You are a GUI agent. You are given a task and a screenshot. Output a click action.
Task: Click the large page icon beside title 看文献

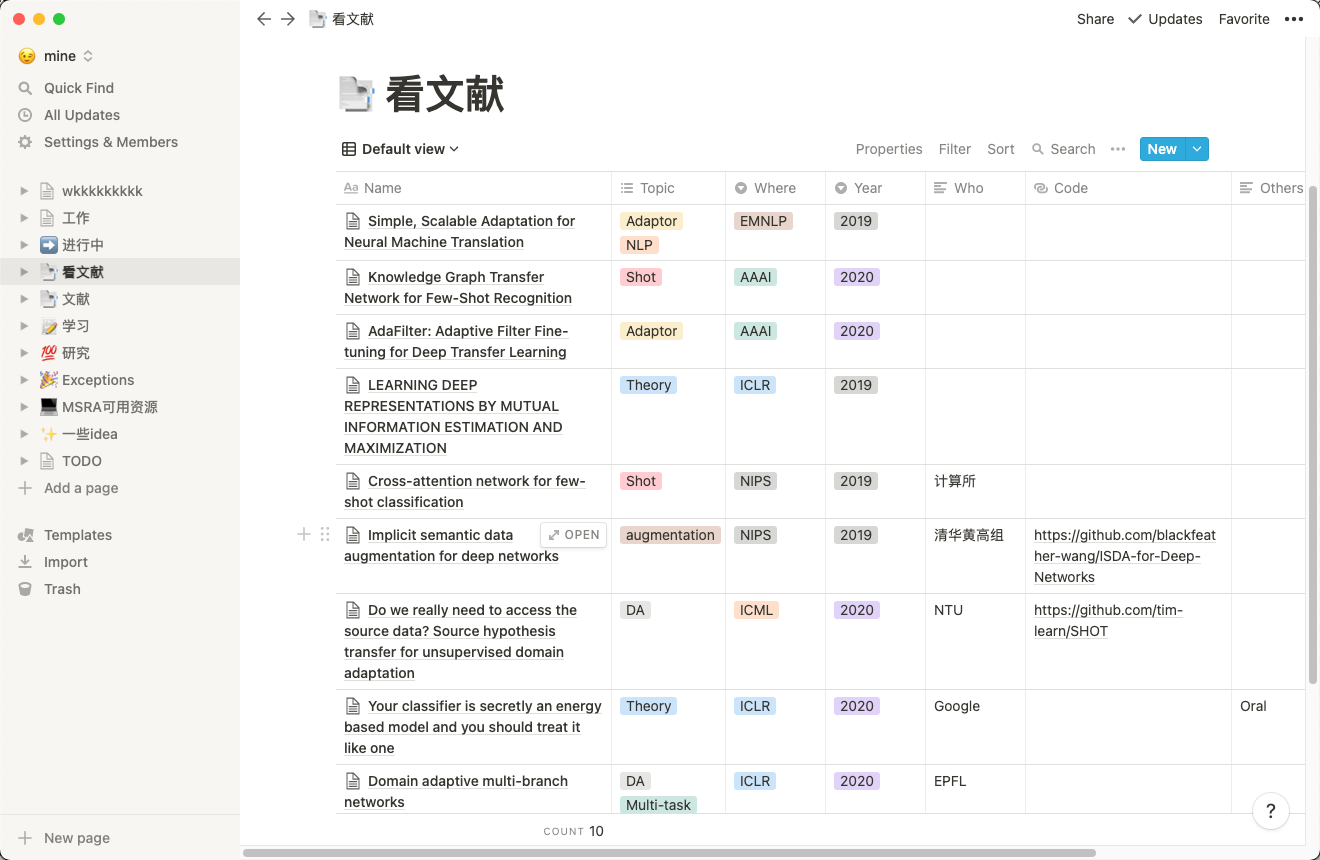[356, 94]
